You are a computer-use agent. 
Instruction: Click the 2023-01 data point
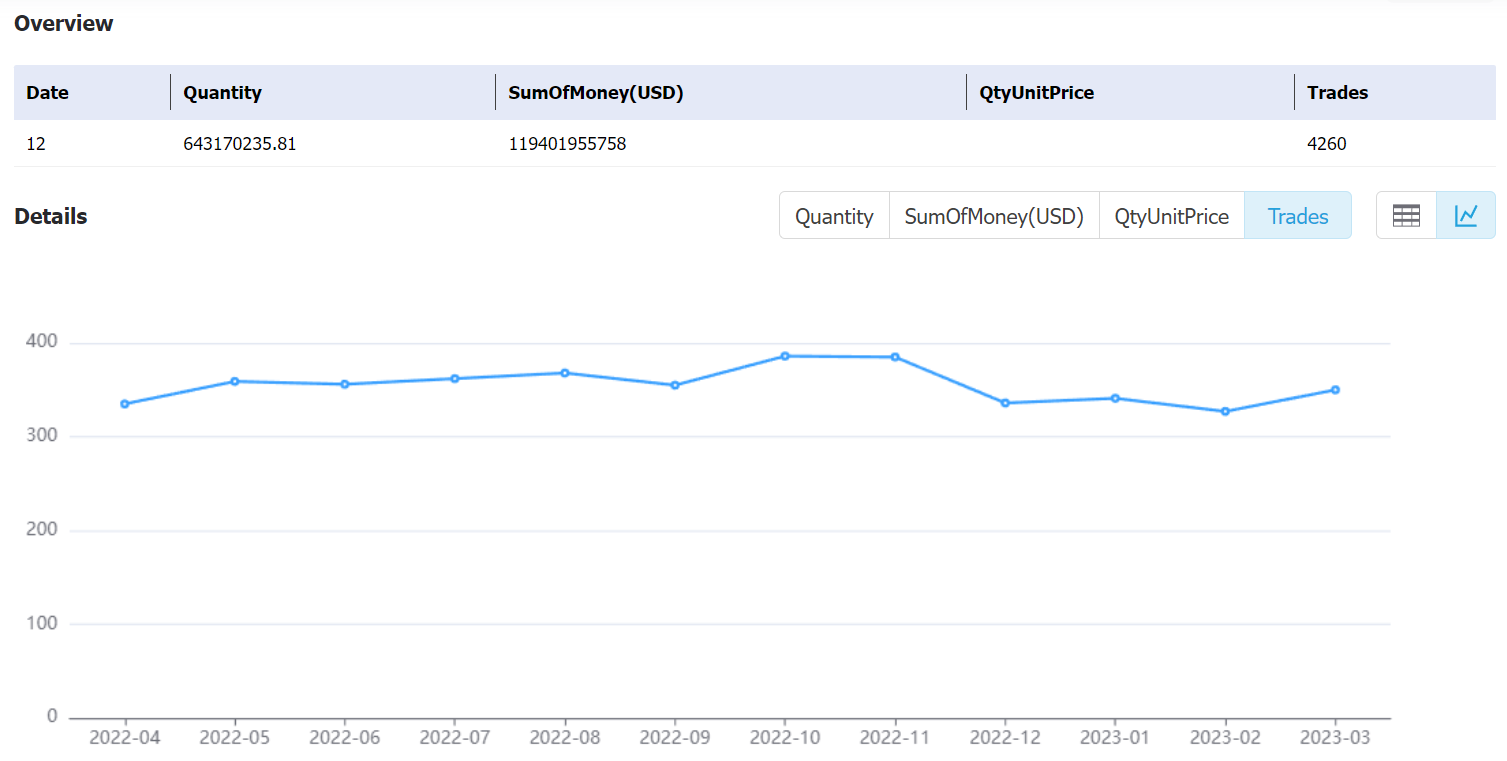click(1115, 398)
